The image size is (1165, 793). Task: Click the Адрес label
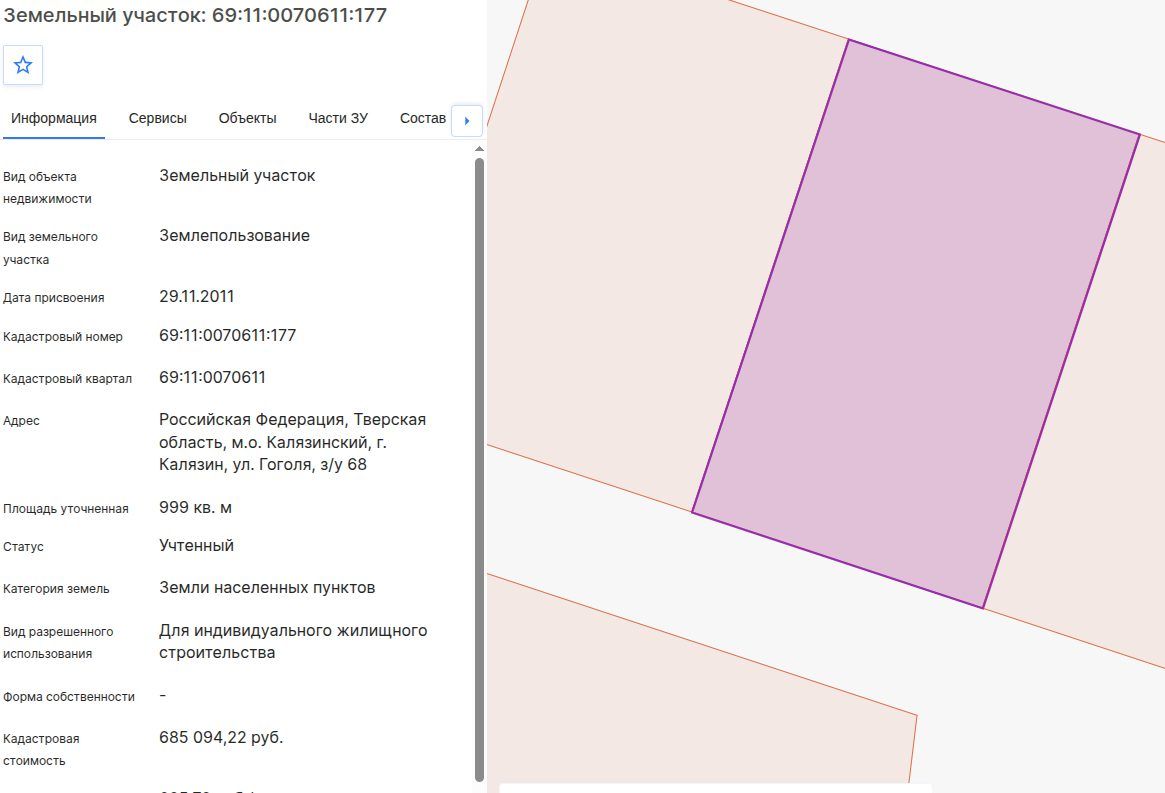21,421
